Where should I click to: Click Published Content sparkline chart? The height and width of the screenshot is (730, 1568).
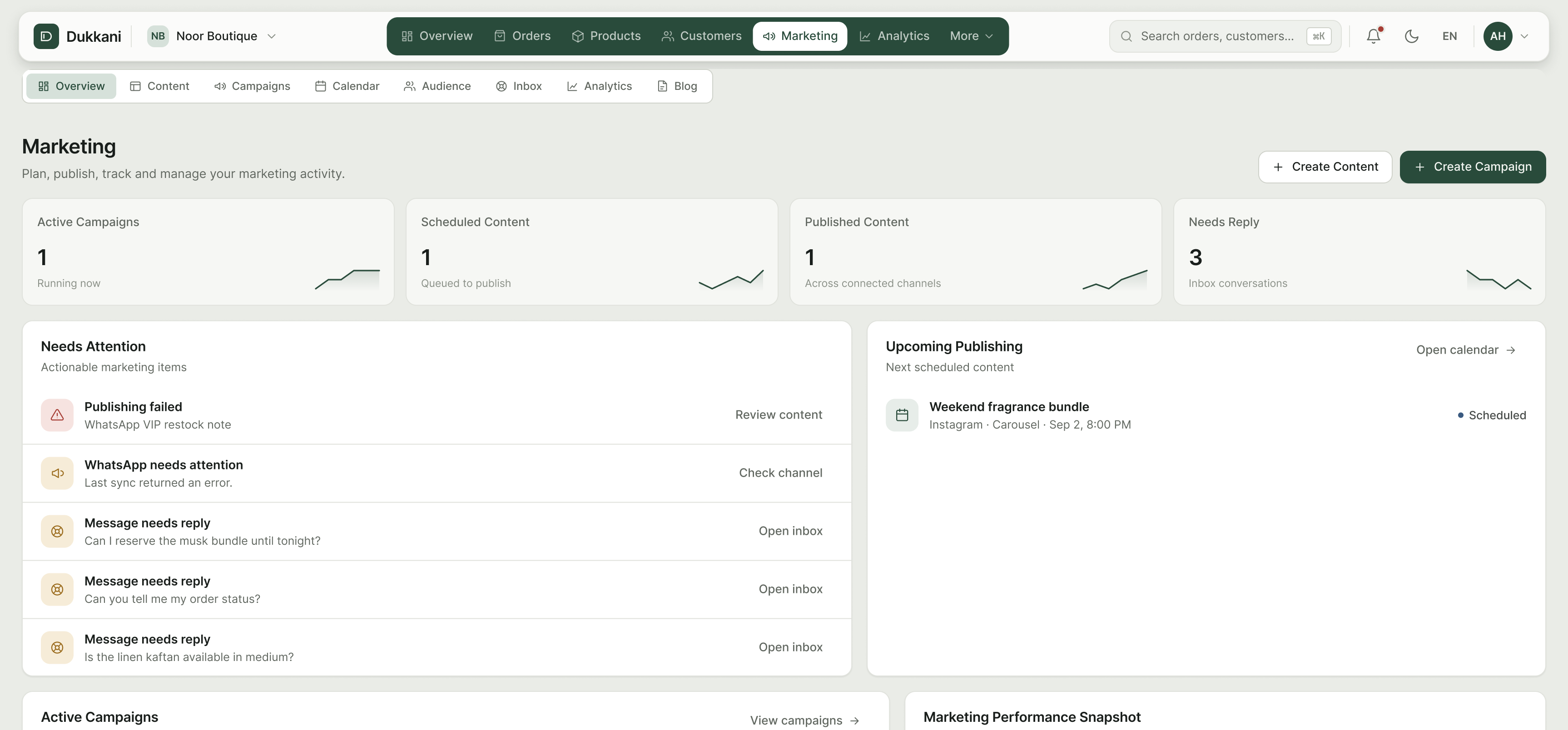(x=1115, y=279)
